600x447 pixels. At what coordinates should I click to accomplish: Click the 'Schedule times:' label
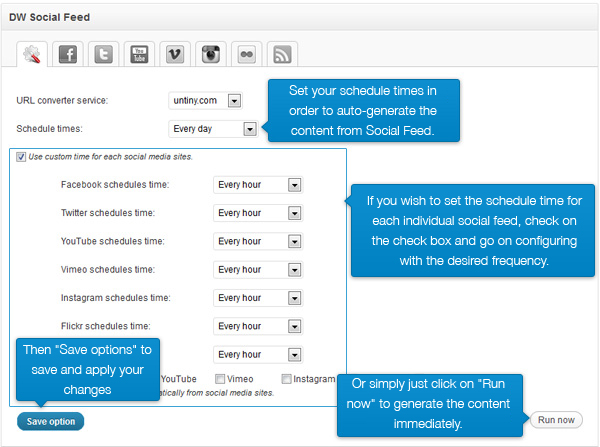49,129
